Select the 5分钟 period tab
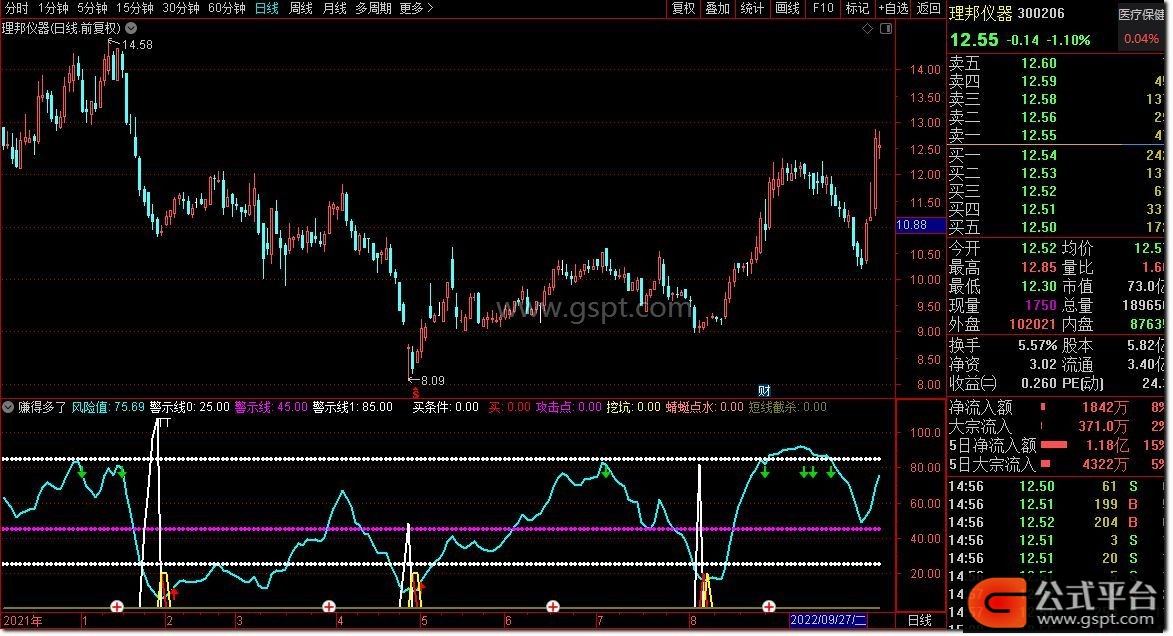The height and width of the screenshot is (636, 1173). pos(92,8)
